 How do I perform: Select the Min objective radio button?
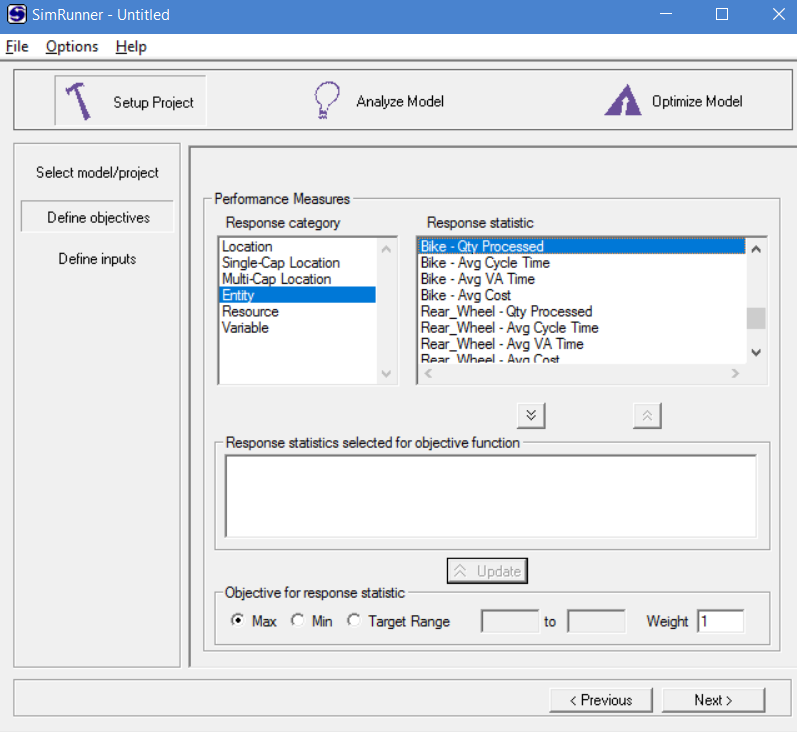[297, 621]
